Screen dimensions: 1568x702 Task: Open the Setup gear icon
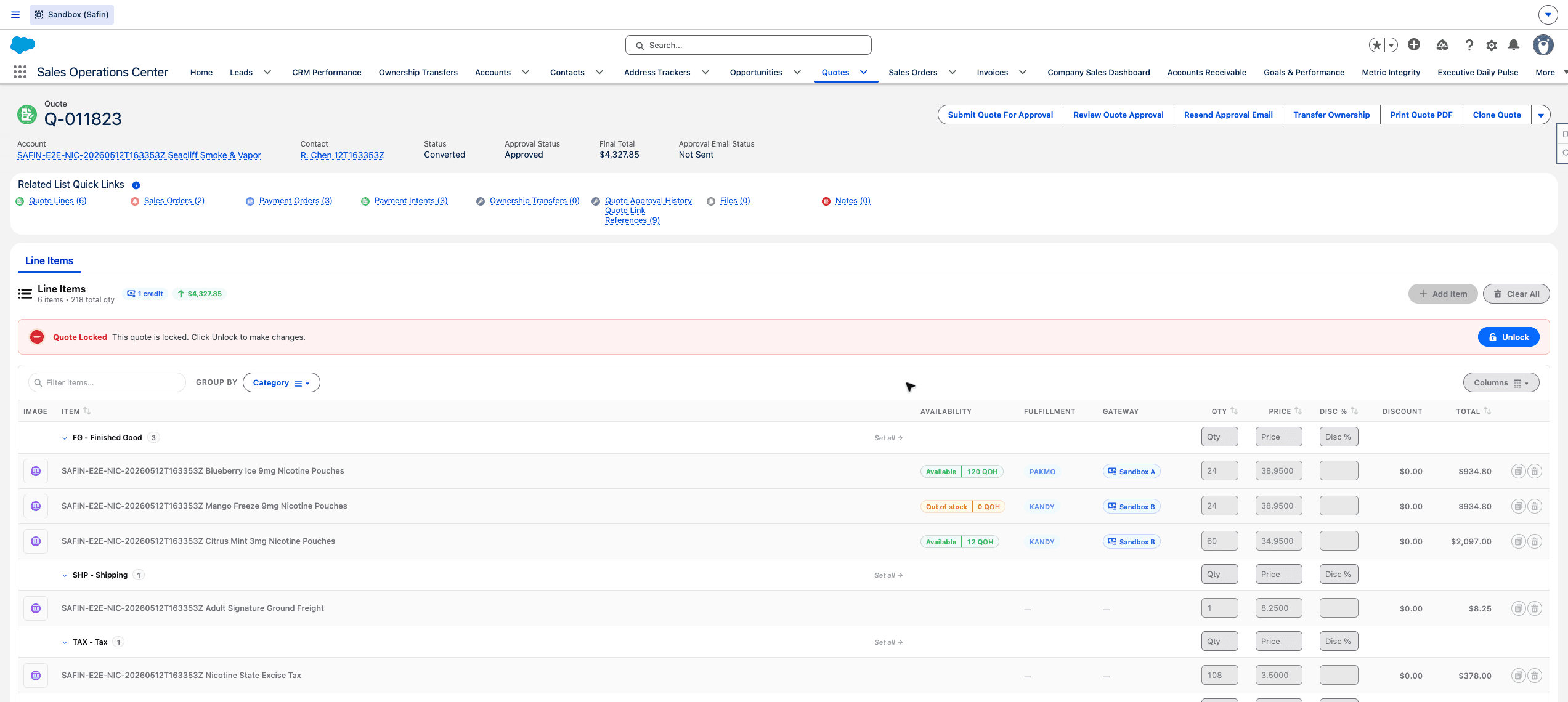tap(1492, 45)
